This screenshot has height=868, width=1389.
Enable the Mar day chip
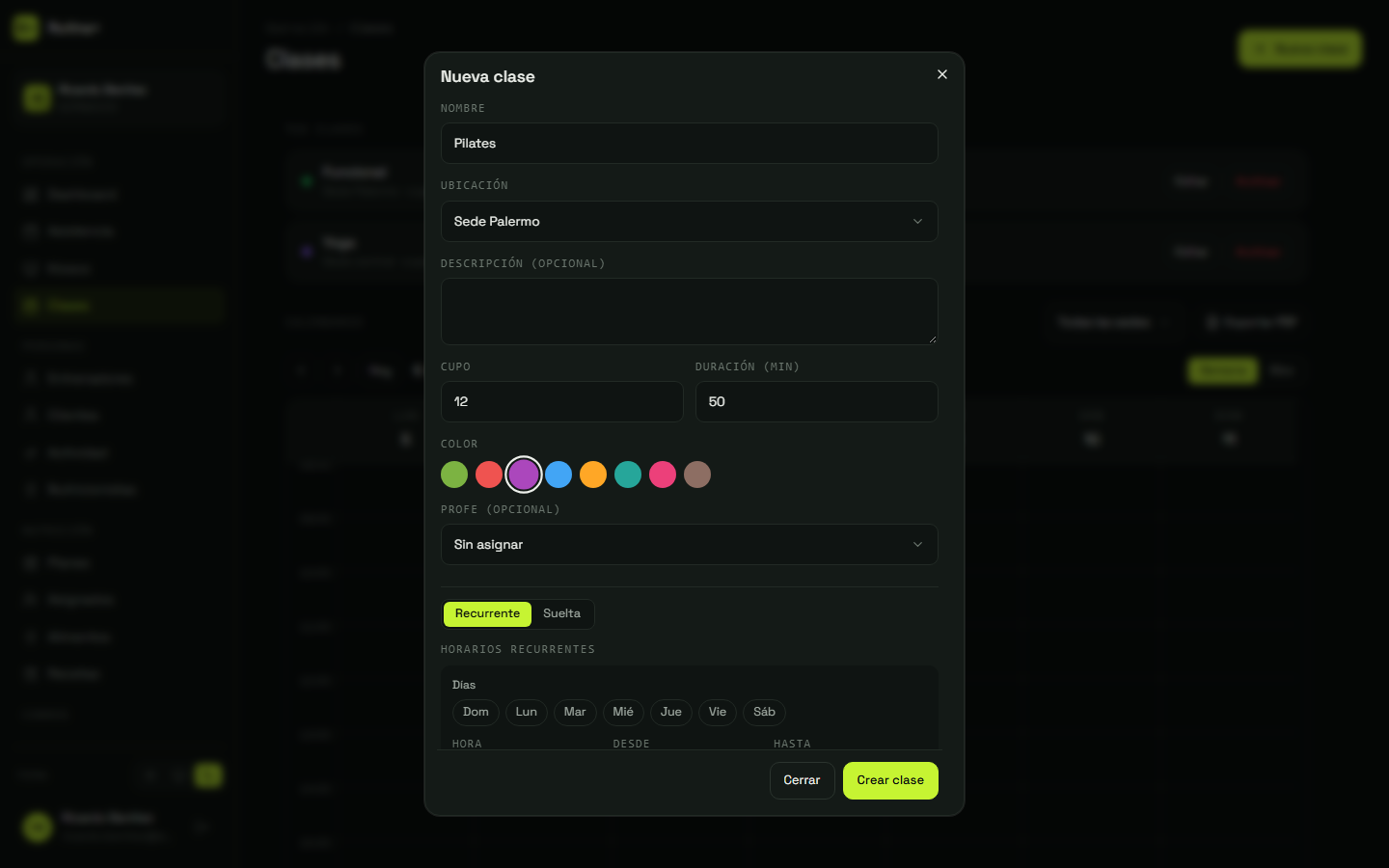[575, 712]
